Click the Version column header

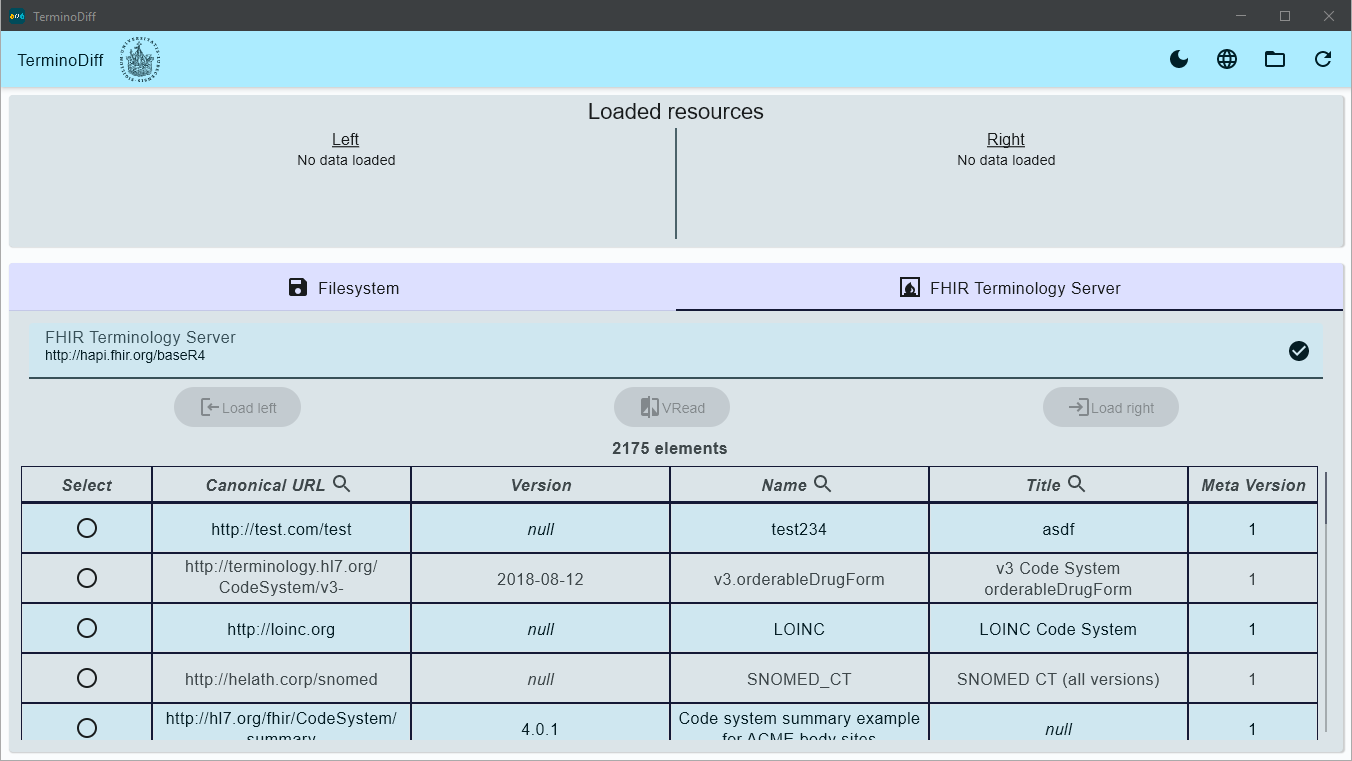[x=541, y=485]
